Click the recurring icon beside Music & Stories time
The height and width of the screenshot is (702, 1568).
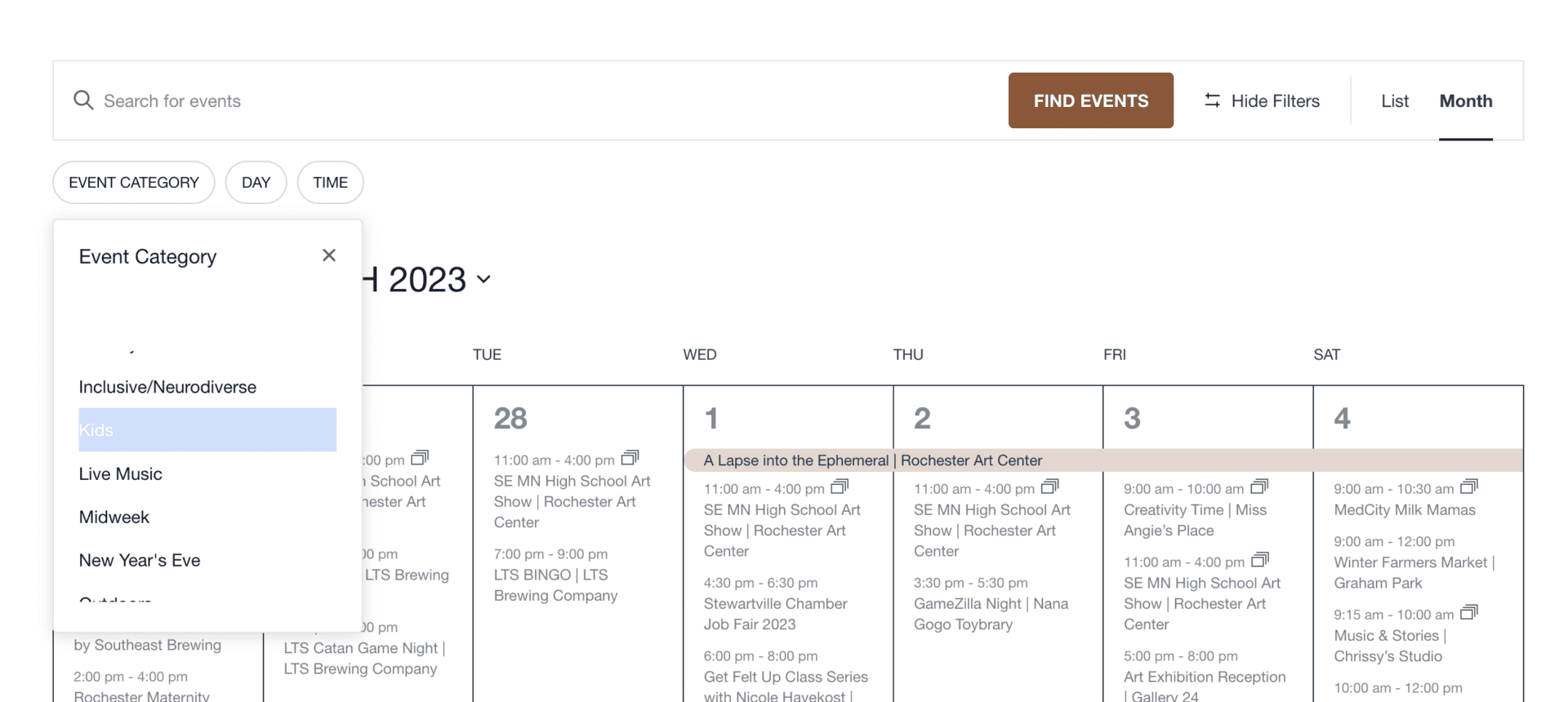(x=1468, y=612)
